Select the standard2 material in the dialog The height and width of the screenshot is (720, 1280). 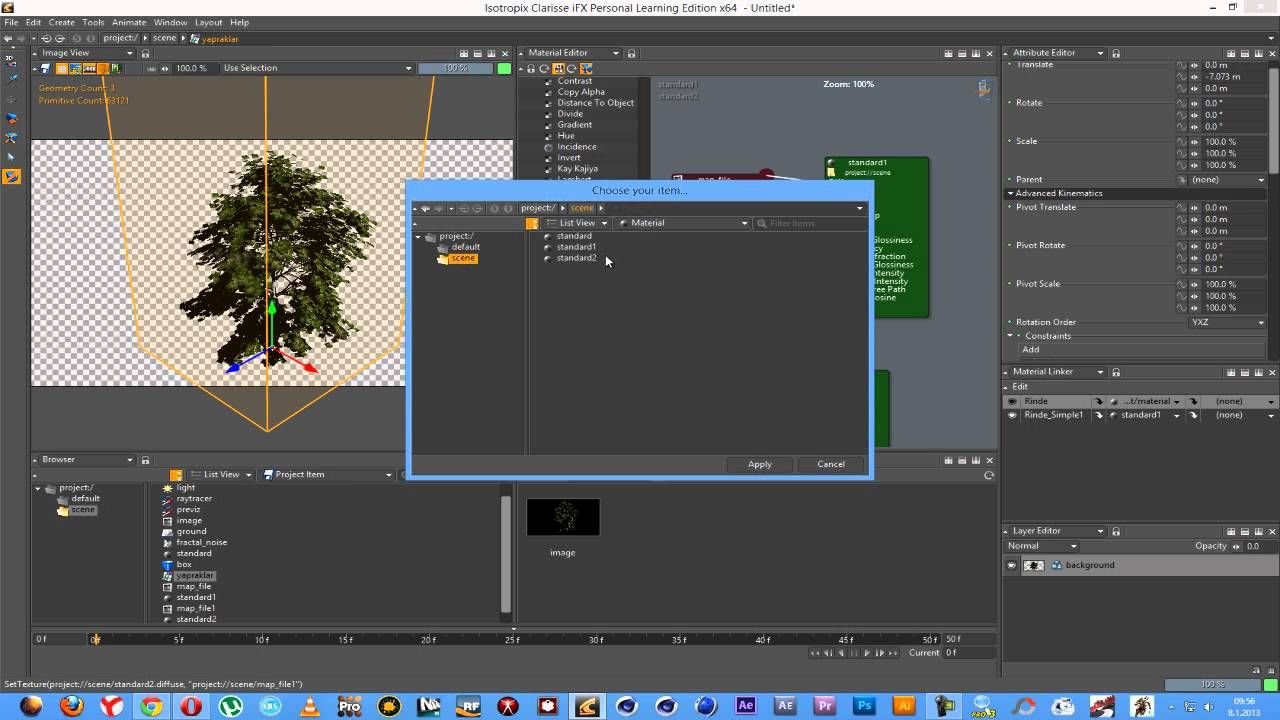(x=576, y=258)
